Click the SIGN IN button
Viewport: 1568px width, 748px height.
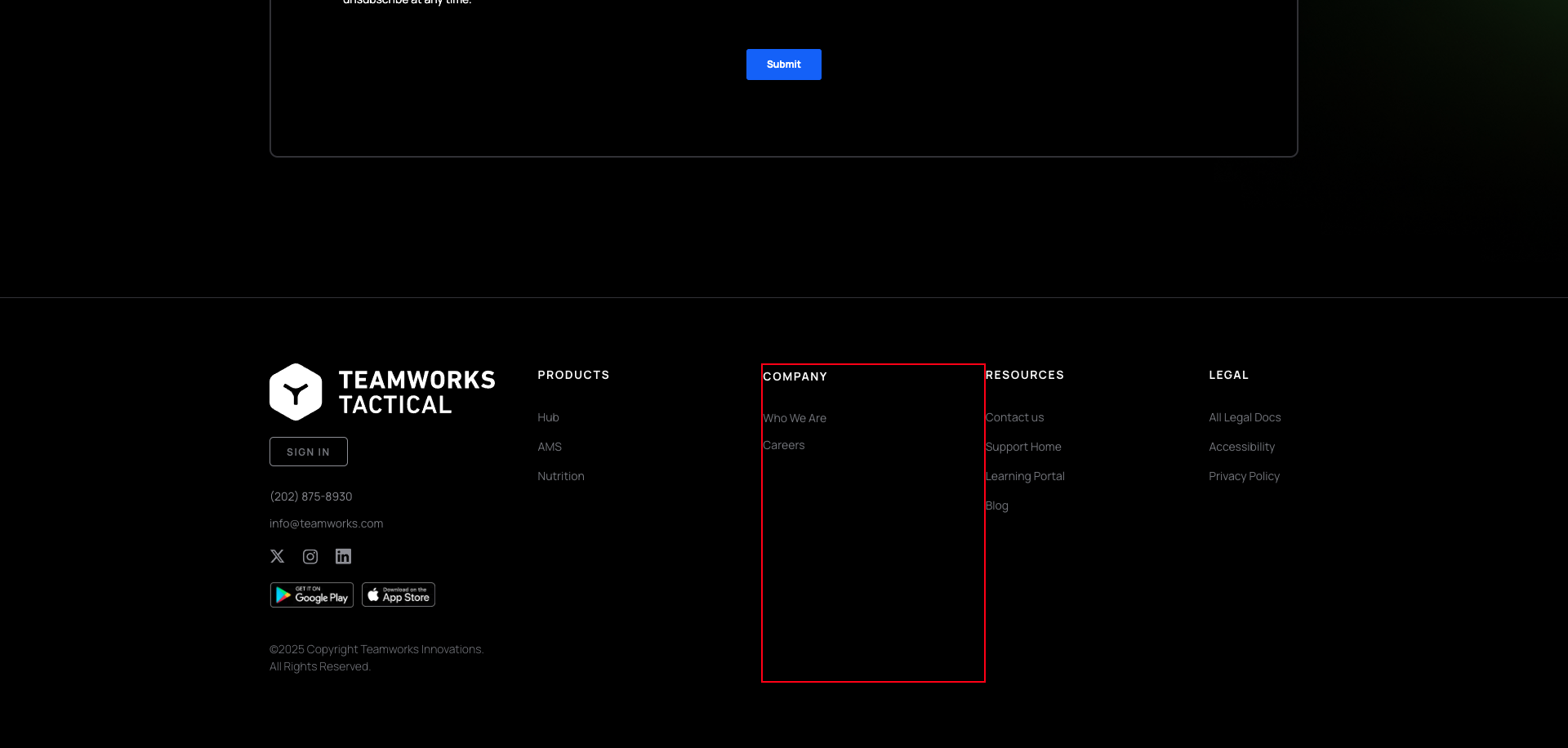pos(308,451)
